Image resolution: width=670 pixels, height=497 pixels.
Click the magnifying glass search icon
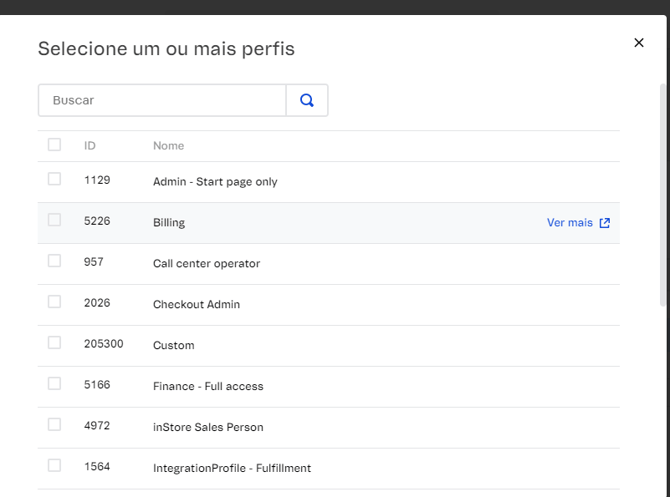point(307,100)
